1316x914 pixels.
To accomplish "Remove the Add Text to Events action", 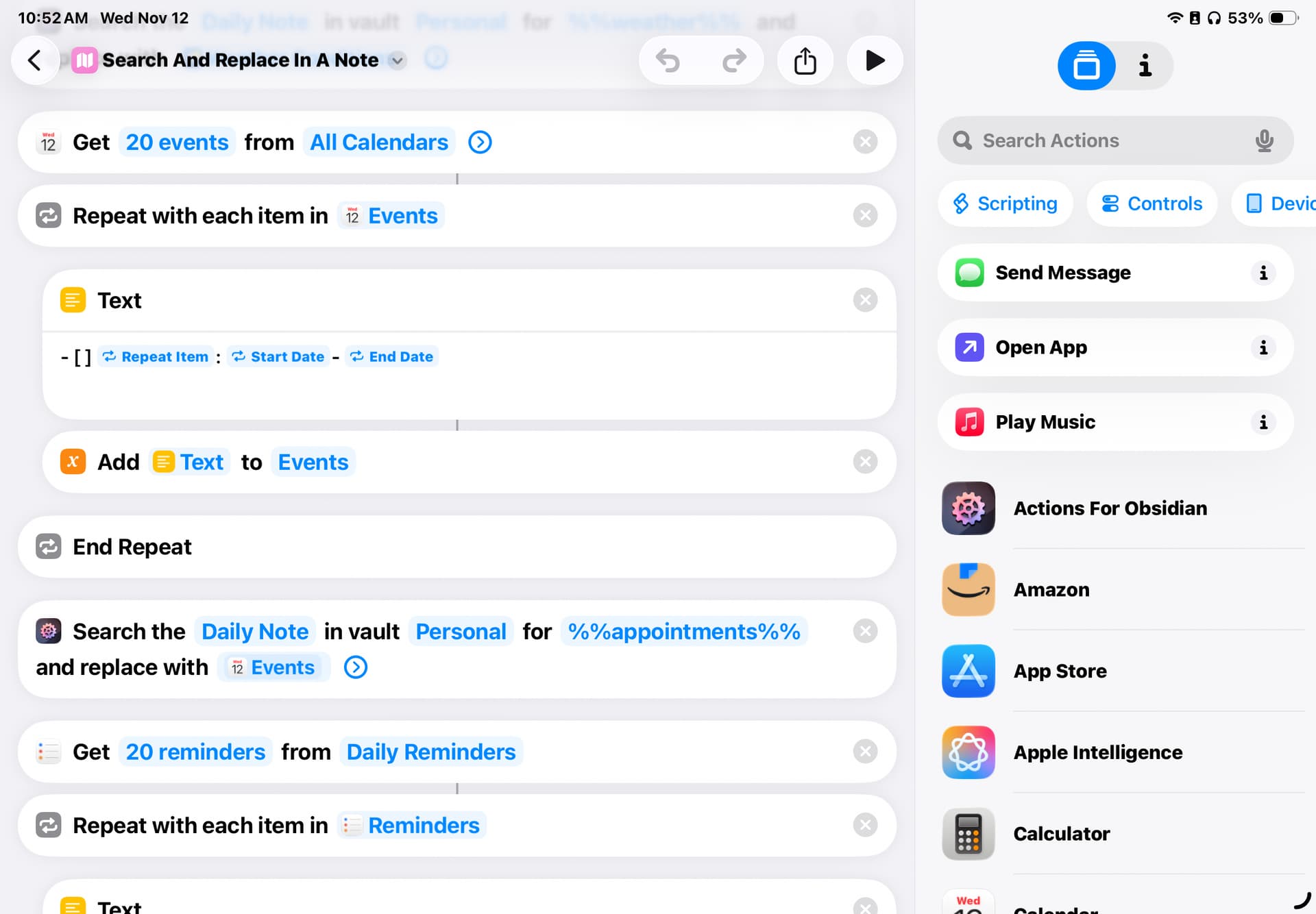I will pyautogui.click(x=865, y=462).
